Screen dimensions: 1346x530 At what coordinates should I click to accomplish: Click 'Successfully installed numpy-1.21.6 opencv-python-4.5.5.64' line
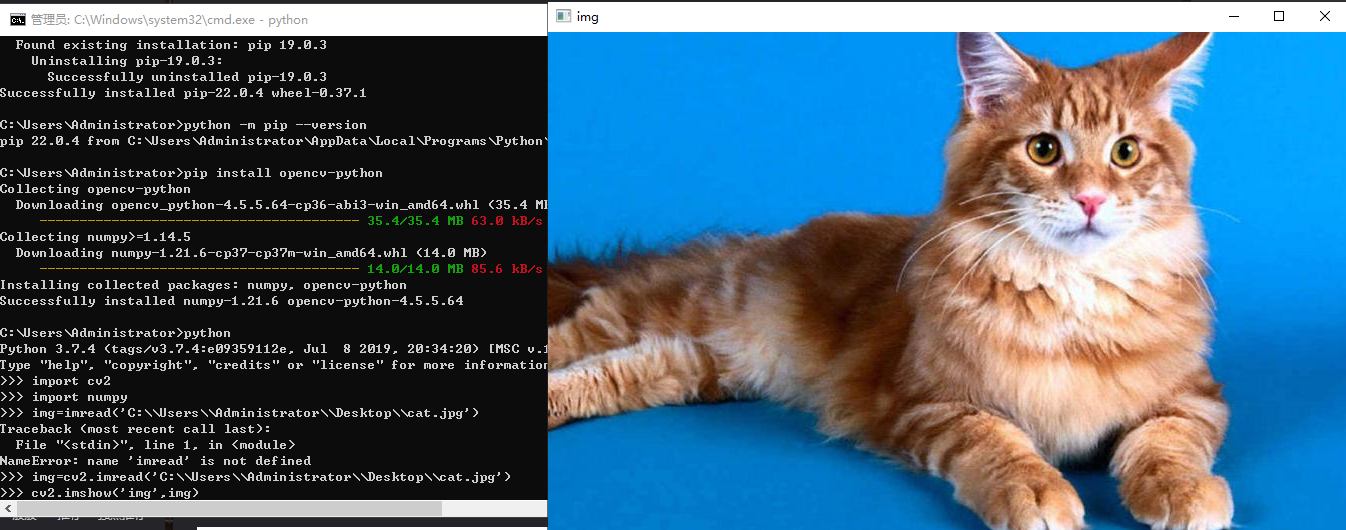[231, 301]
